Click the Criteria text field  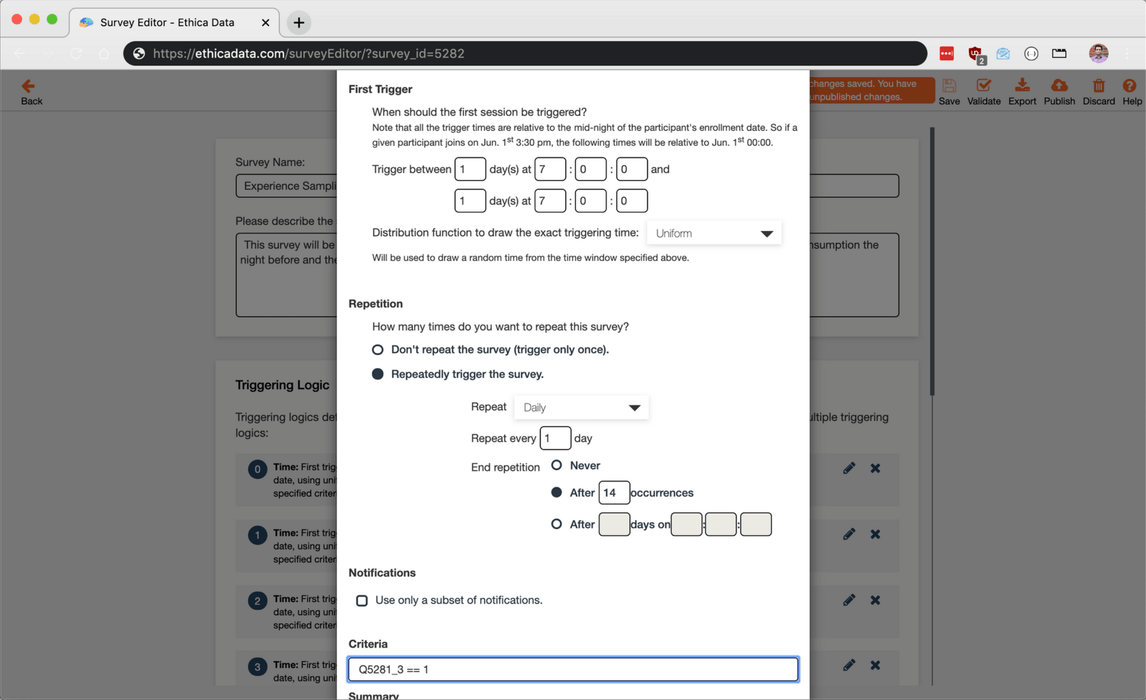click(x=573, y=669)
